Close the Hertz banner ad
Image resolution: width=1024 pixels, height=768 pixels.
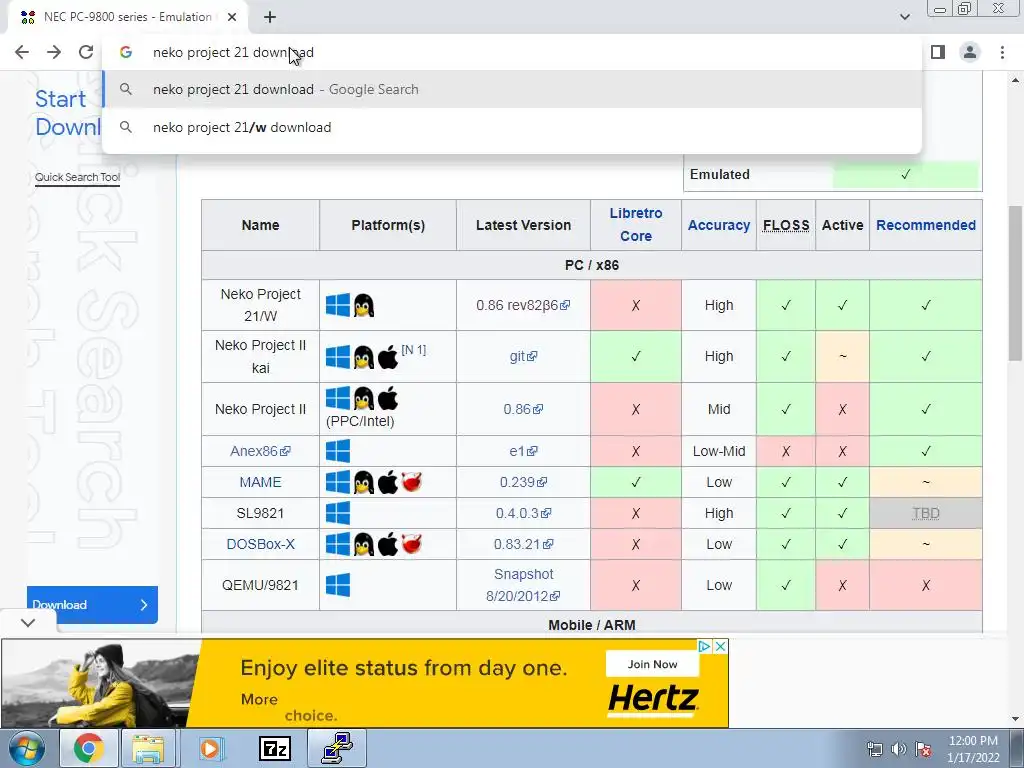click(x=720, y=647)
